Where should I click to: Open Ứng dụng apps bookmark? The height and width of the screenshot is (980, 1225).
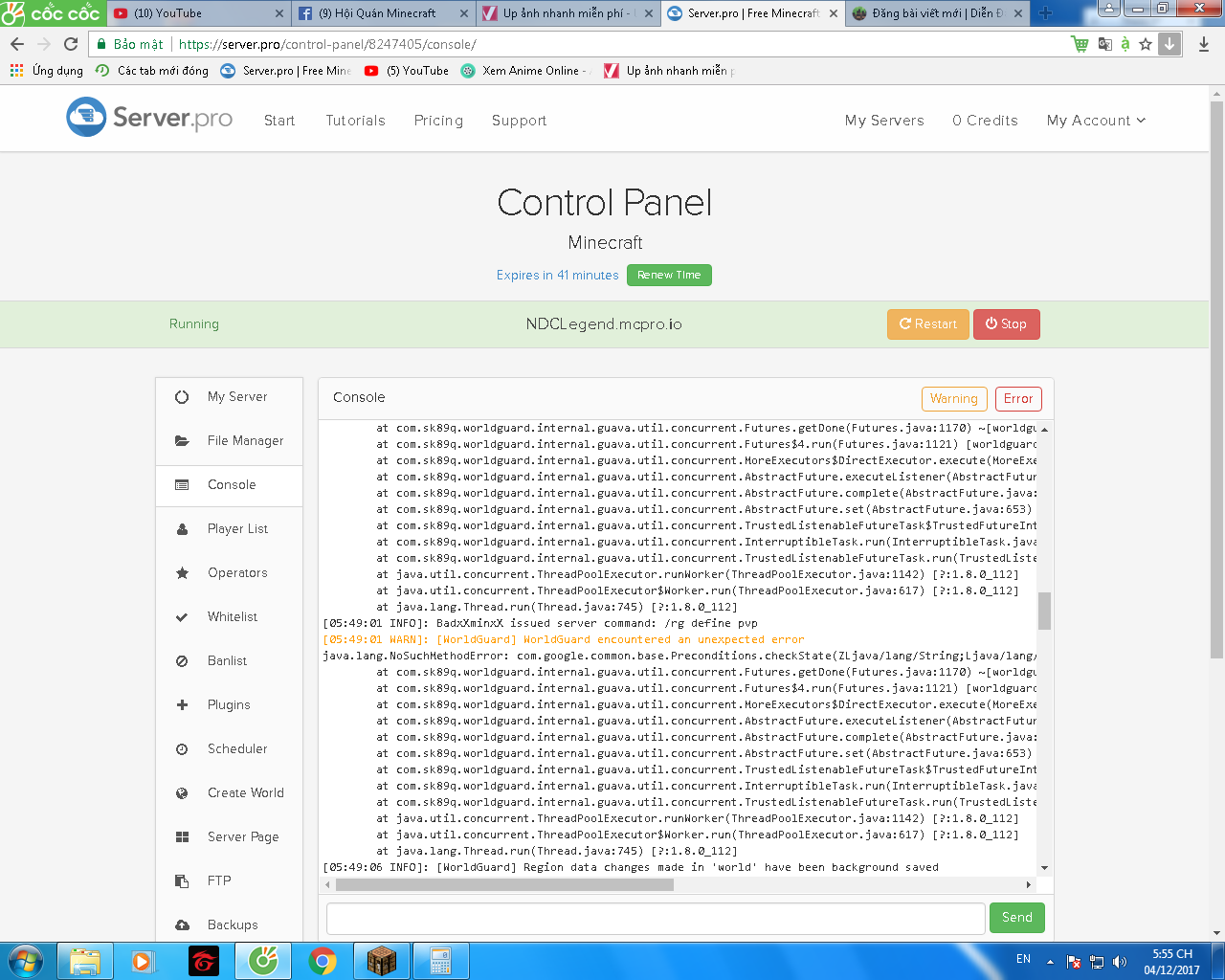46,71
